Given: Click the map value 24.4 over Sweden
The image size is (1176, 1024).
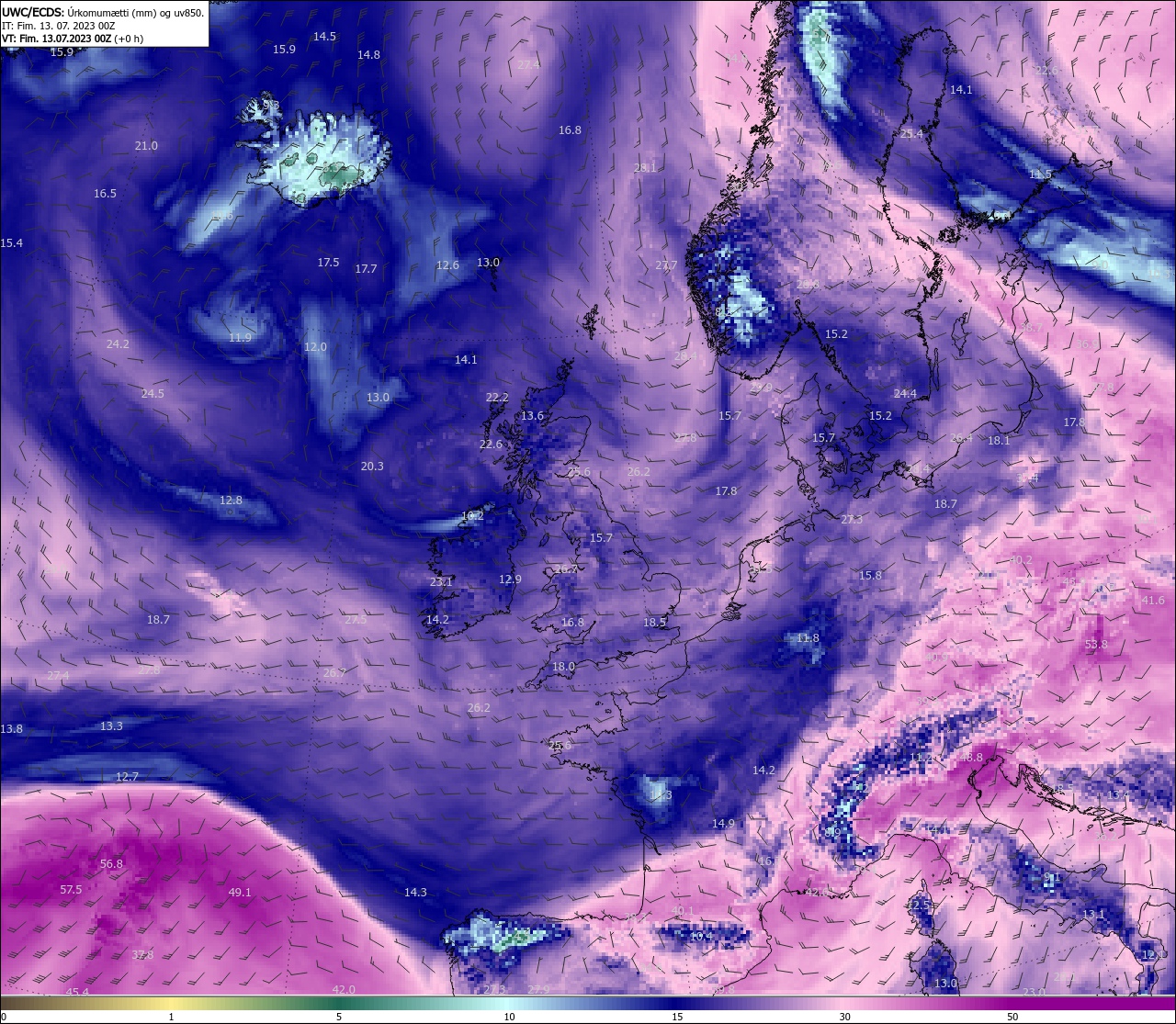Looking at the screenshot, I should [x=905, y=394].
